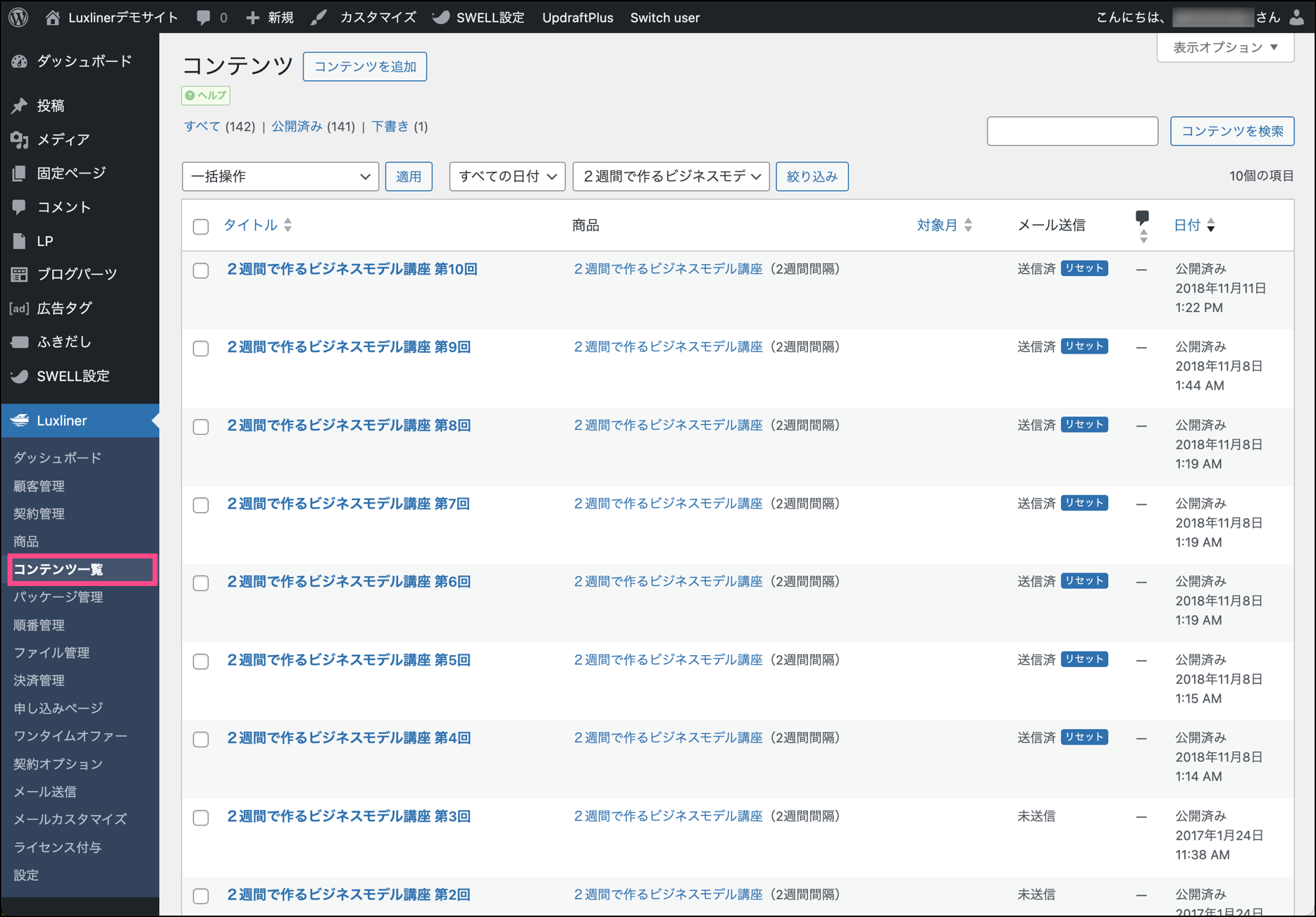Select the checkbox for 第7回 row
Image resolution: width=1316 pixels, height=917 pixels.
pyautogui.click(x=201, y=505)
